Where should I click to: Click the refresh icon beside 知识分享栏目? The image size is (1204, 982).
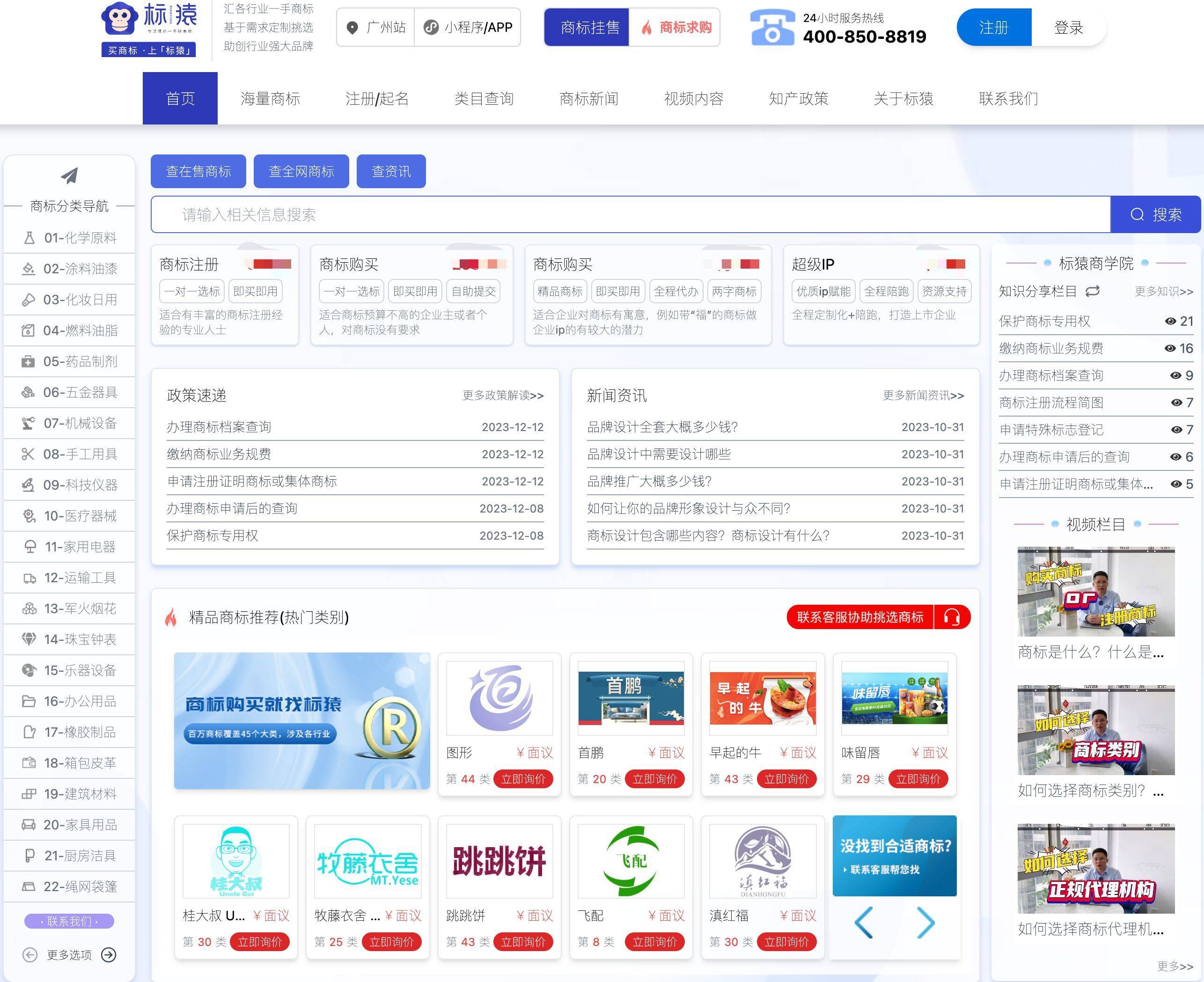[1092, 290]
